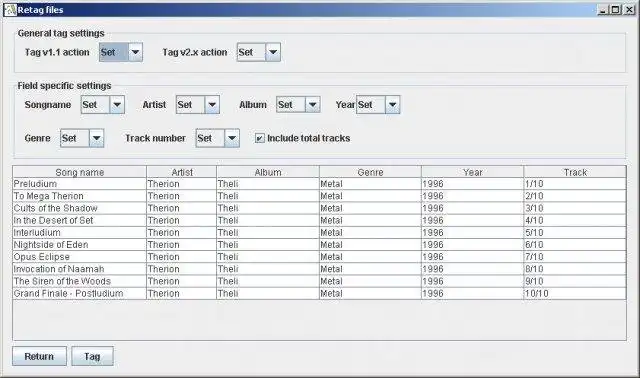640x378 pixels.
Task: Maximize the Retag files window
Action: (x=616, y=9)
